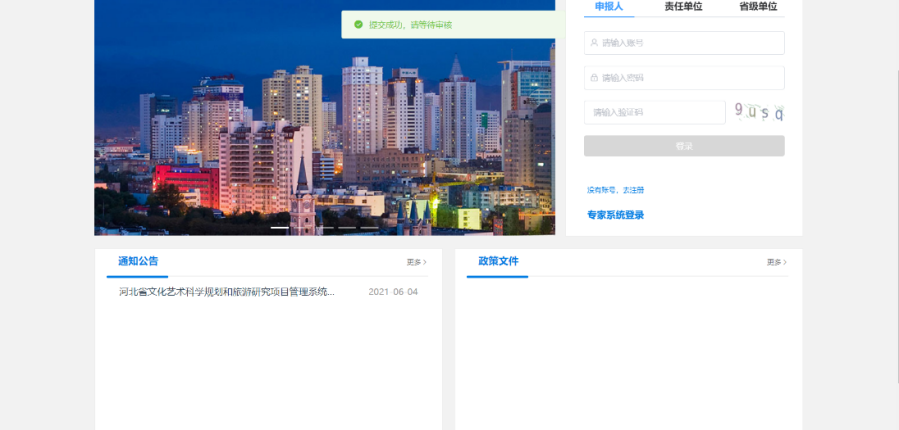Click the 请输入验证码 captcha input box

655,112
